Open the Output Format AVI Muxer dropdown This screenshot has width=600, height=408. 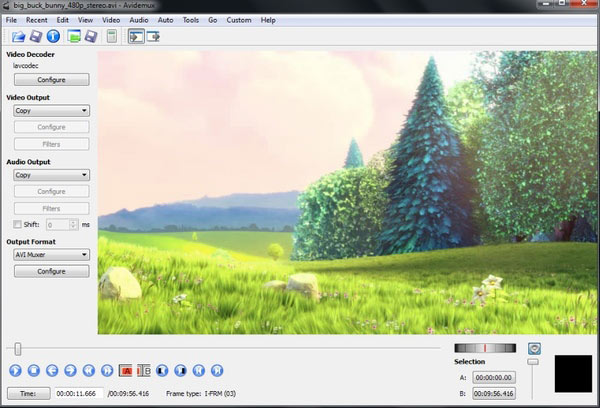click(52, 255)
